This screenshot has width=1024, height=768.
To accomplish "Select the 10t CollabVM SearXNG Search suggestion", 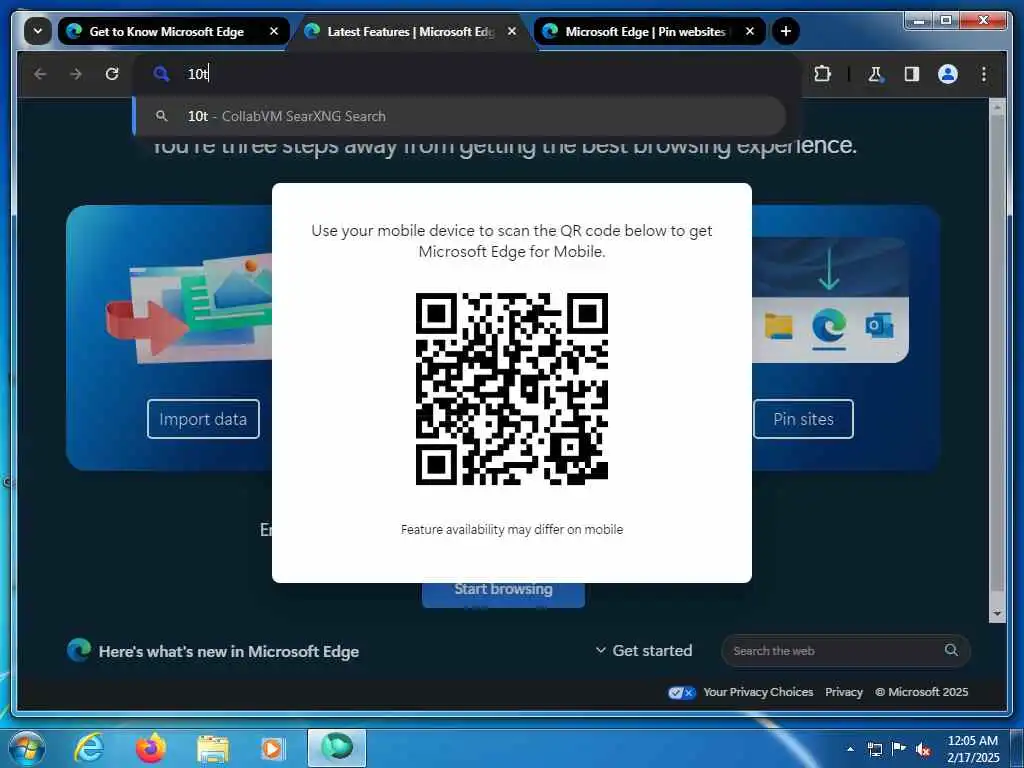I will 460,116.
